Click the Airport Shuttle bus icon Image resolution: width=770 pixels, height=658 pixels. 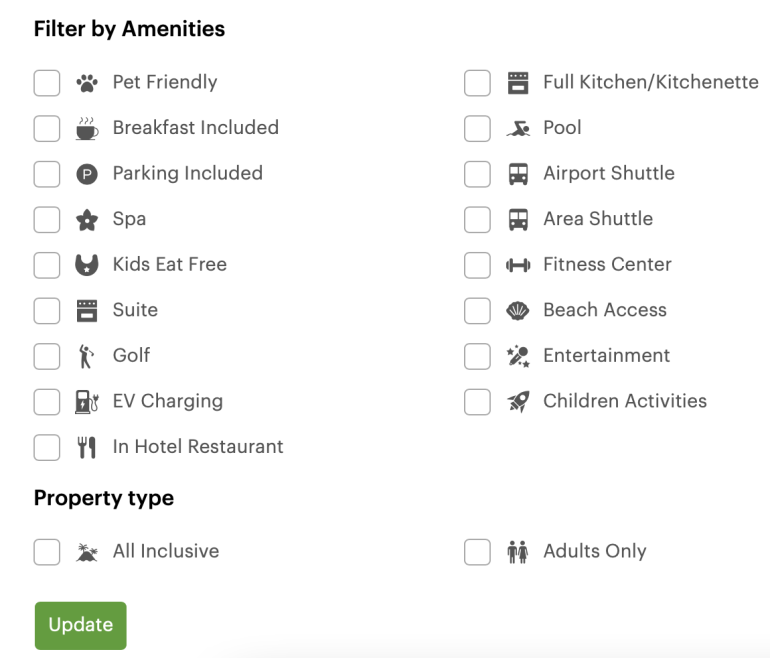click(x=517, y=174)
